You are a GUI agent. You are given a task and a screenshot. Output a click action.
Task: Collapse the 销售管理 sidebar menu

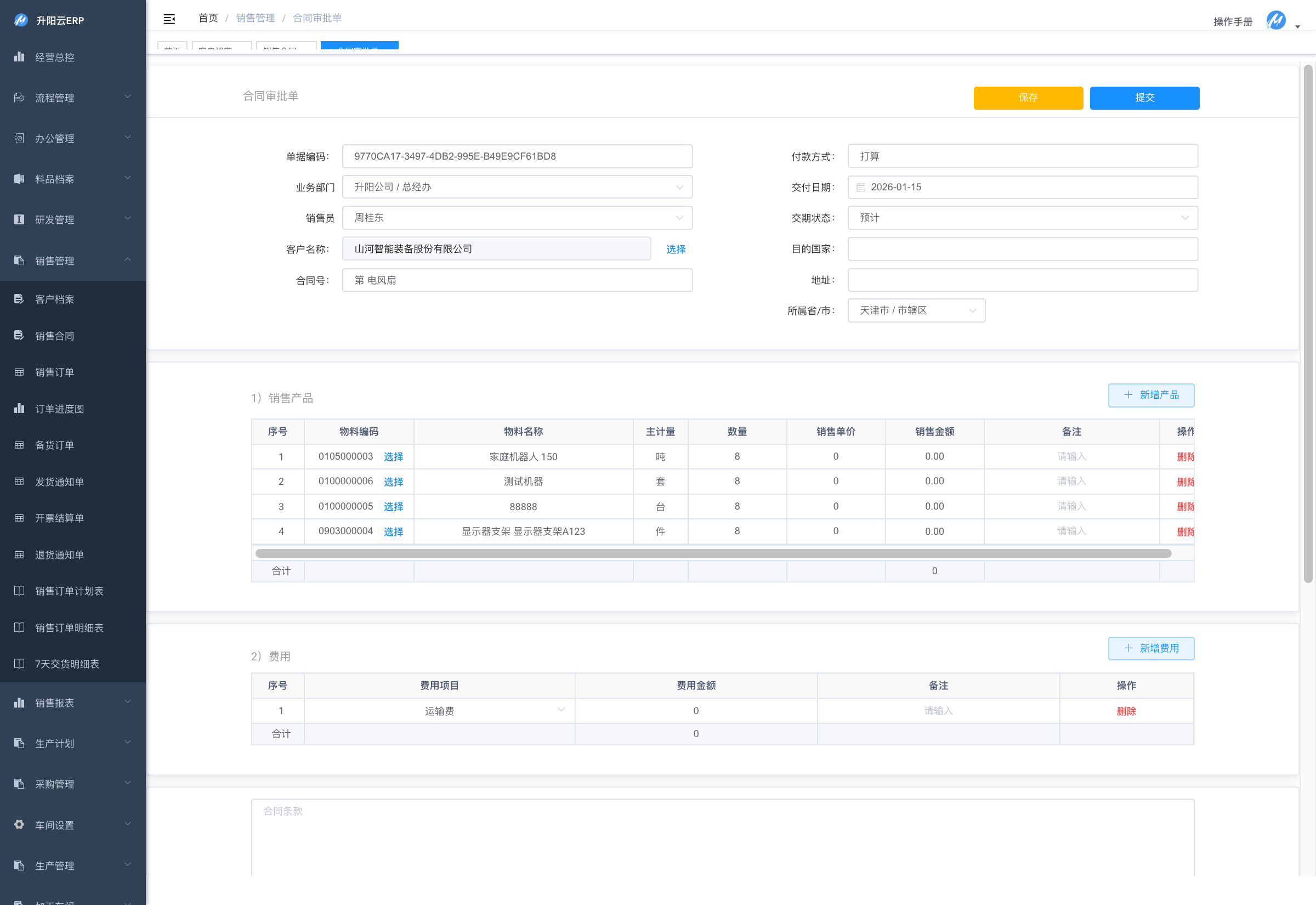(128, 259)
